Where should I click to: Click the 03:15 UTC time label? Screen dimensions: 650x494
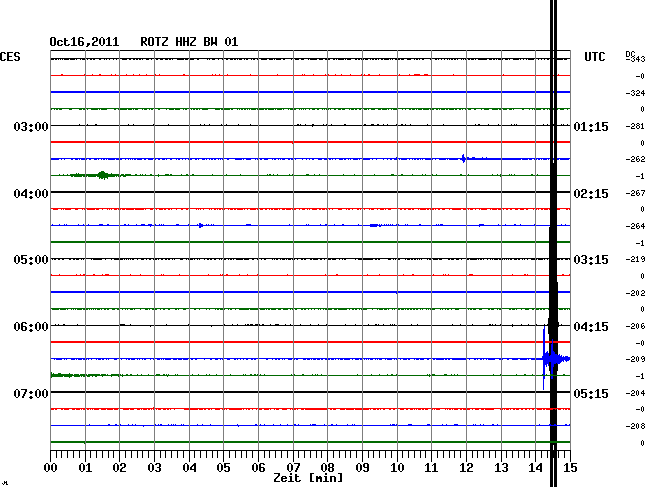591,260
